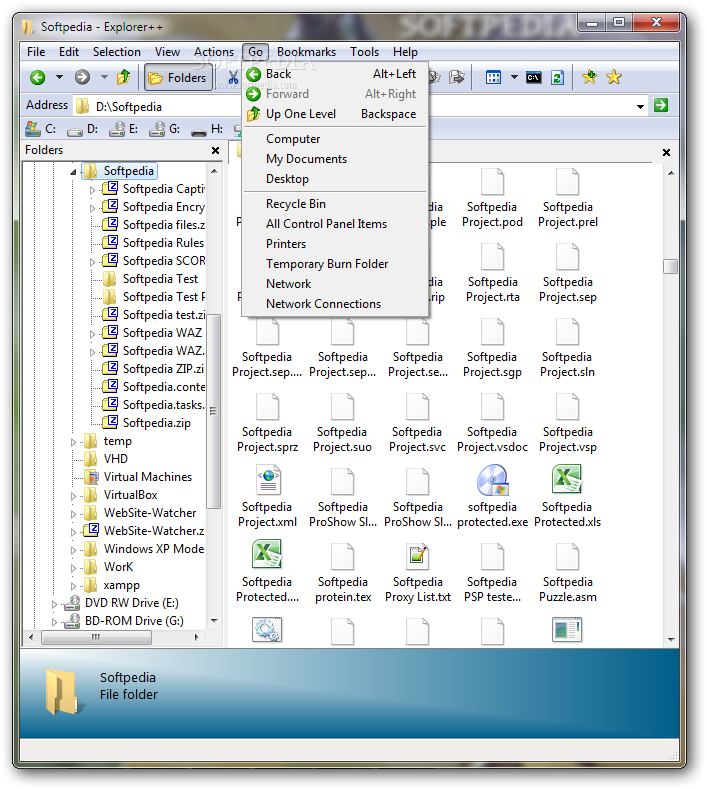Click folder tree scroll-down arrow
Screen dimensions: 707x789
[214, 621]
